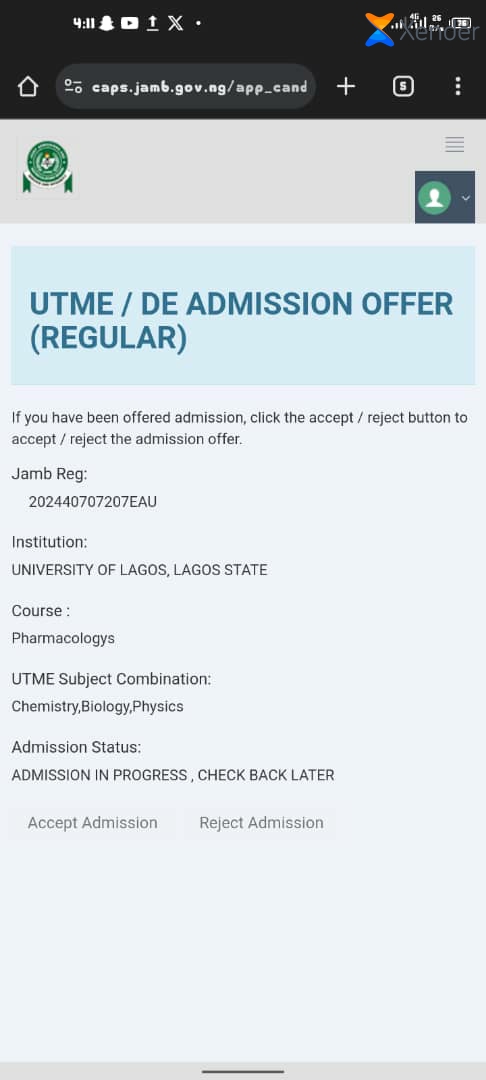486x1080 pixels.
Task: Click the JAMB logo
Action: point(47,167)
